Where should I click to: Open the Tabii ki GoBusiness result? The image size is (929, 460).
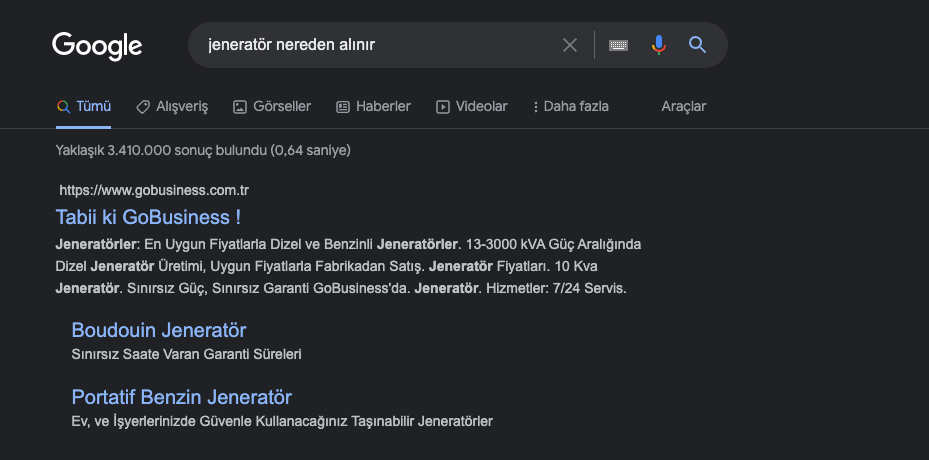[148, 217]
